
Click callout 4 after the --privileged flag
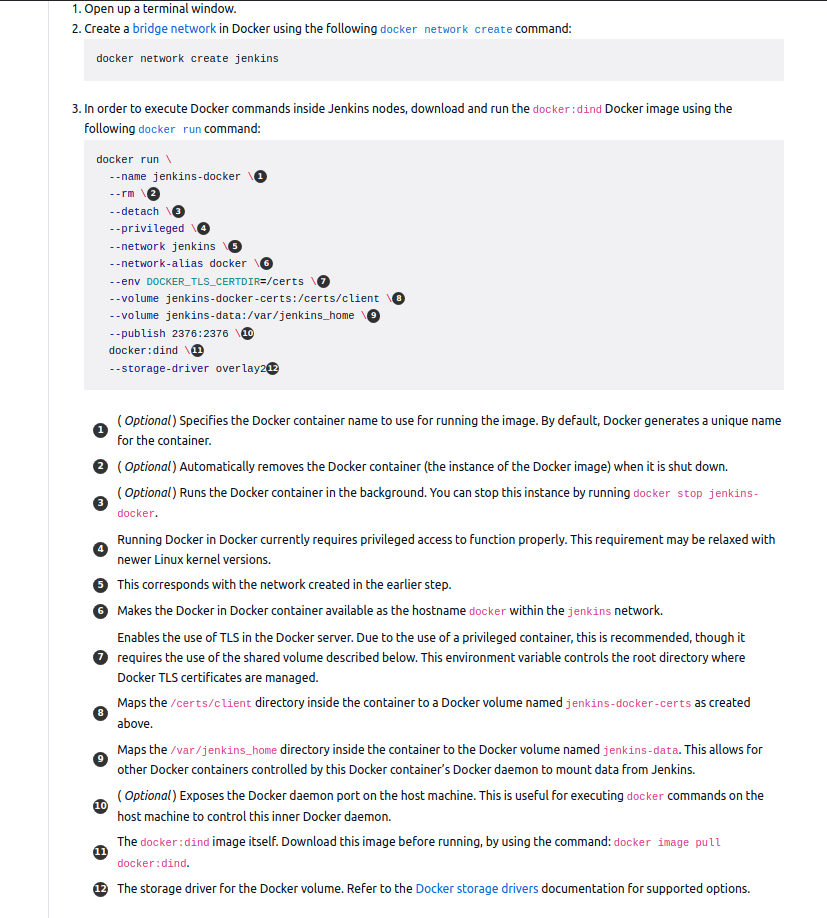point(203,229)
